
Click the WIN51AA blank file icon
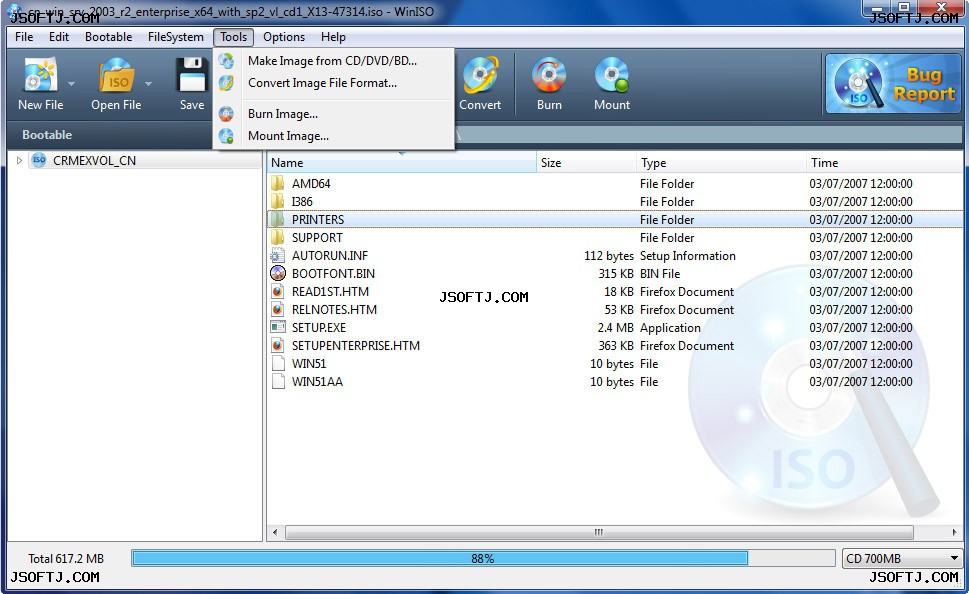(x=278, y=381)
